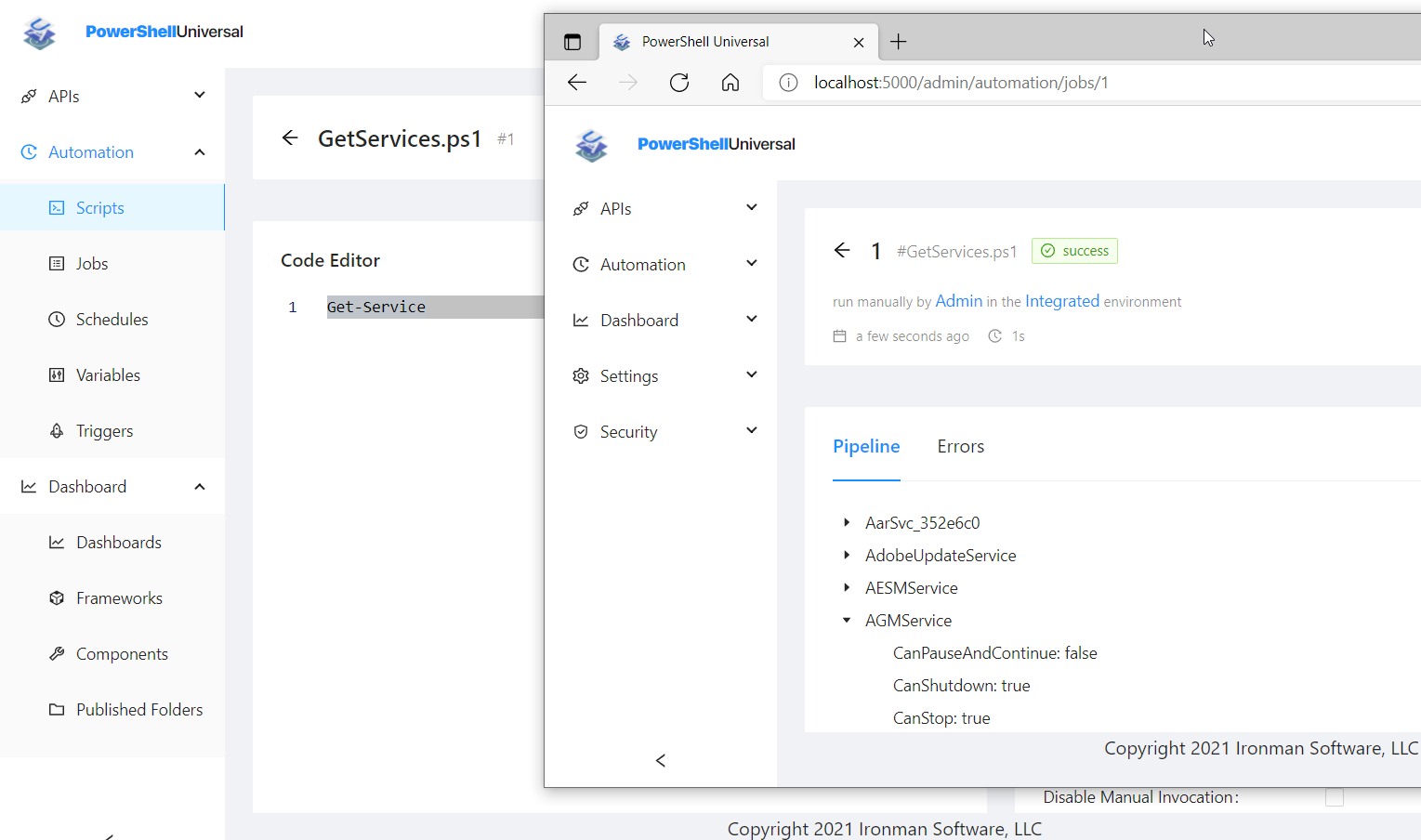Screen dimensions: 1421x840
Task: Expand the AarSvc_352e6c0 service details
Action: click(846, 522)
